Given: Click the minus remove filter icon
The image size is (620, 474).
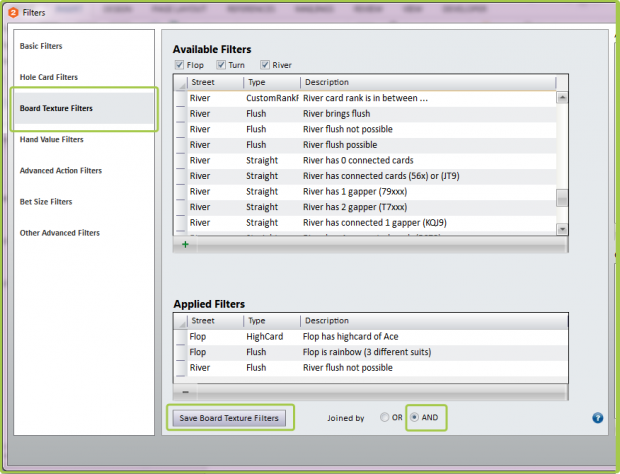Looking at the screenshot, I should point(185,392).
